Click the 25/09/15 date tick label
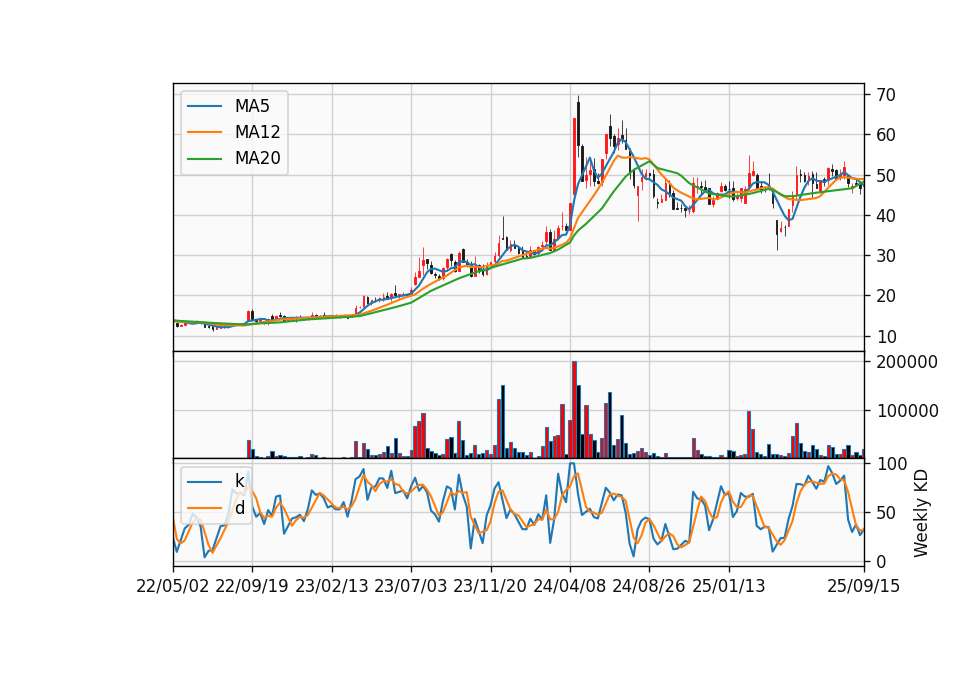The width and height of the screenshot is (960, 690). (863, 586)
